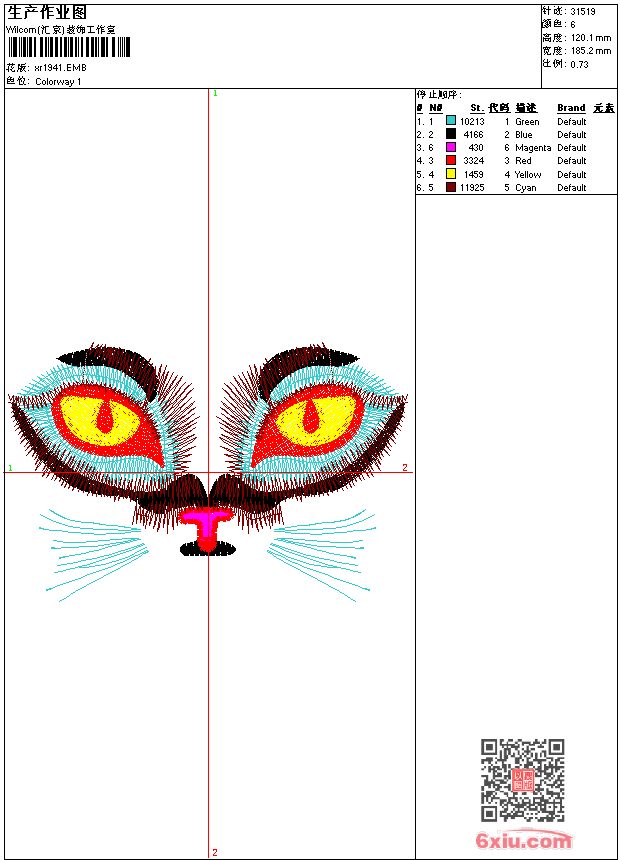Click the 停止顺序 heading
The image size is (620, 860).
[x=439, y=95]
